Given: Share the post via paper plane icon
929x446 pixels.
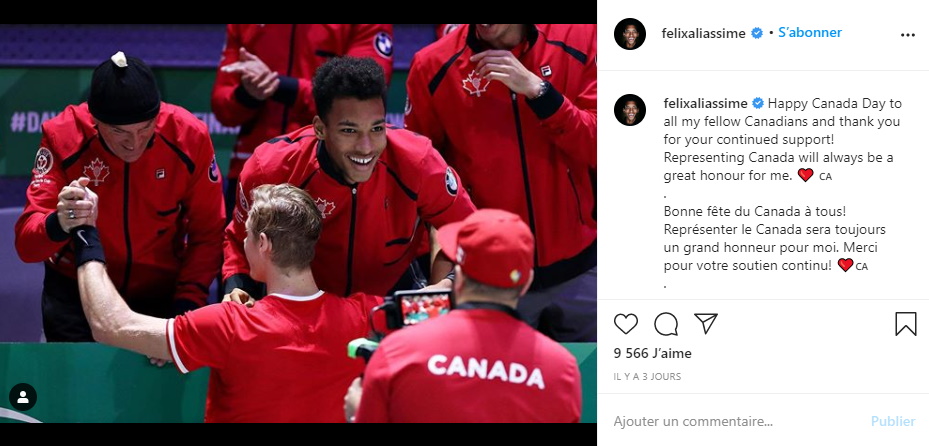Looking at the screenshot, I should pos(706,323).
